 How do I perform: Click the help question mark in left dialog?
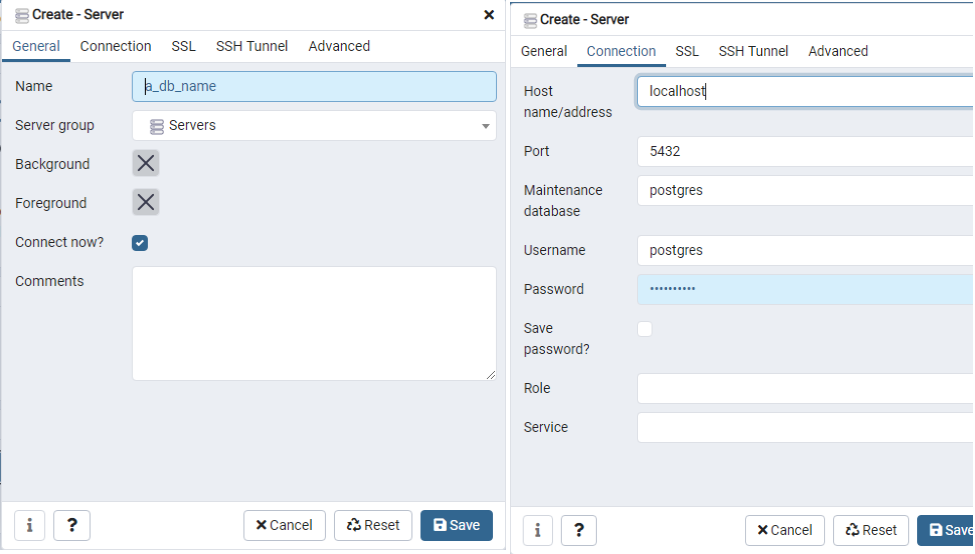click(72, 525)
